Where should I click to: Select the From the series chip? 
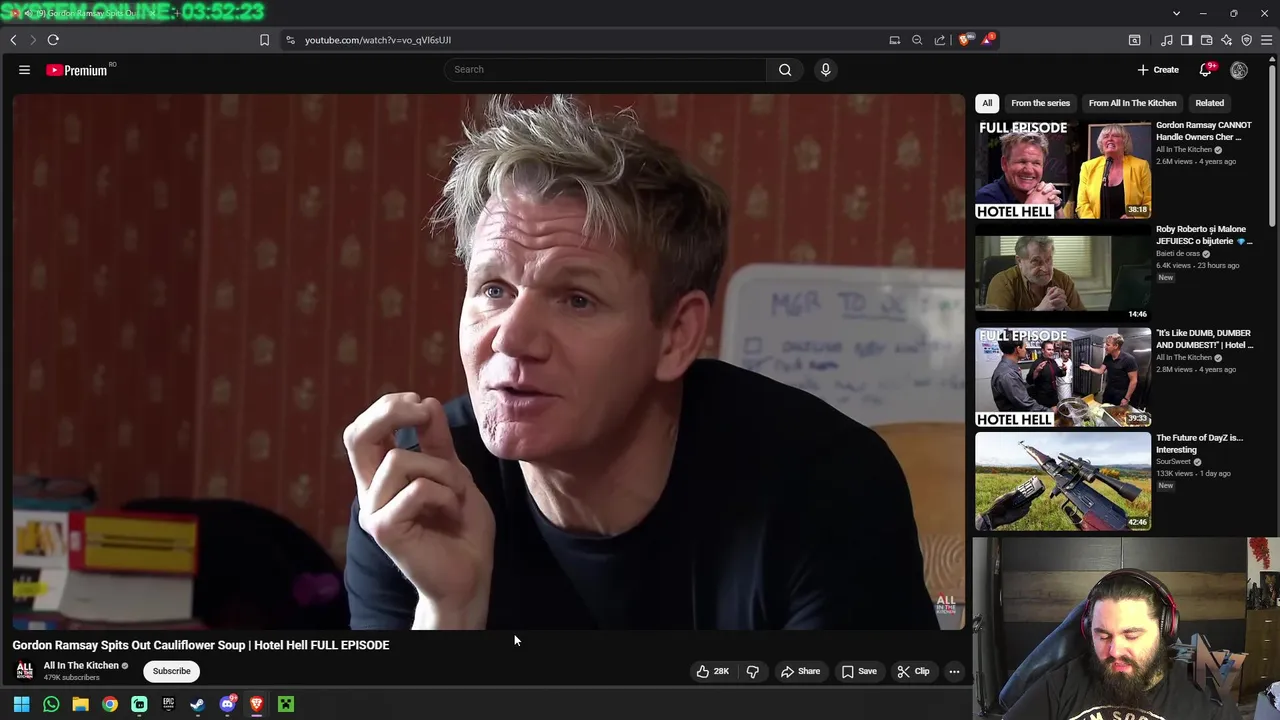pyautogui.click(x=1040, y=103)
